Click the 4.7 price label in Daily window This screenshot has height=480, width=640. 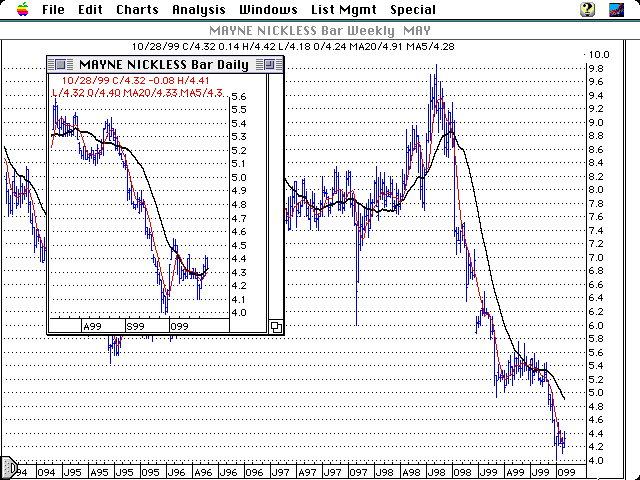tap(239, 218)
